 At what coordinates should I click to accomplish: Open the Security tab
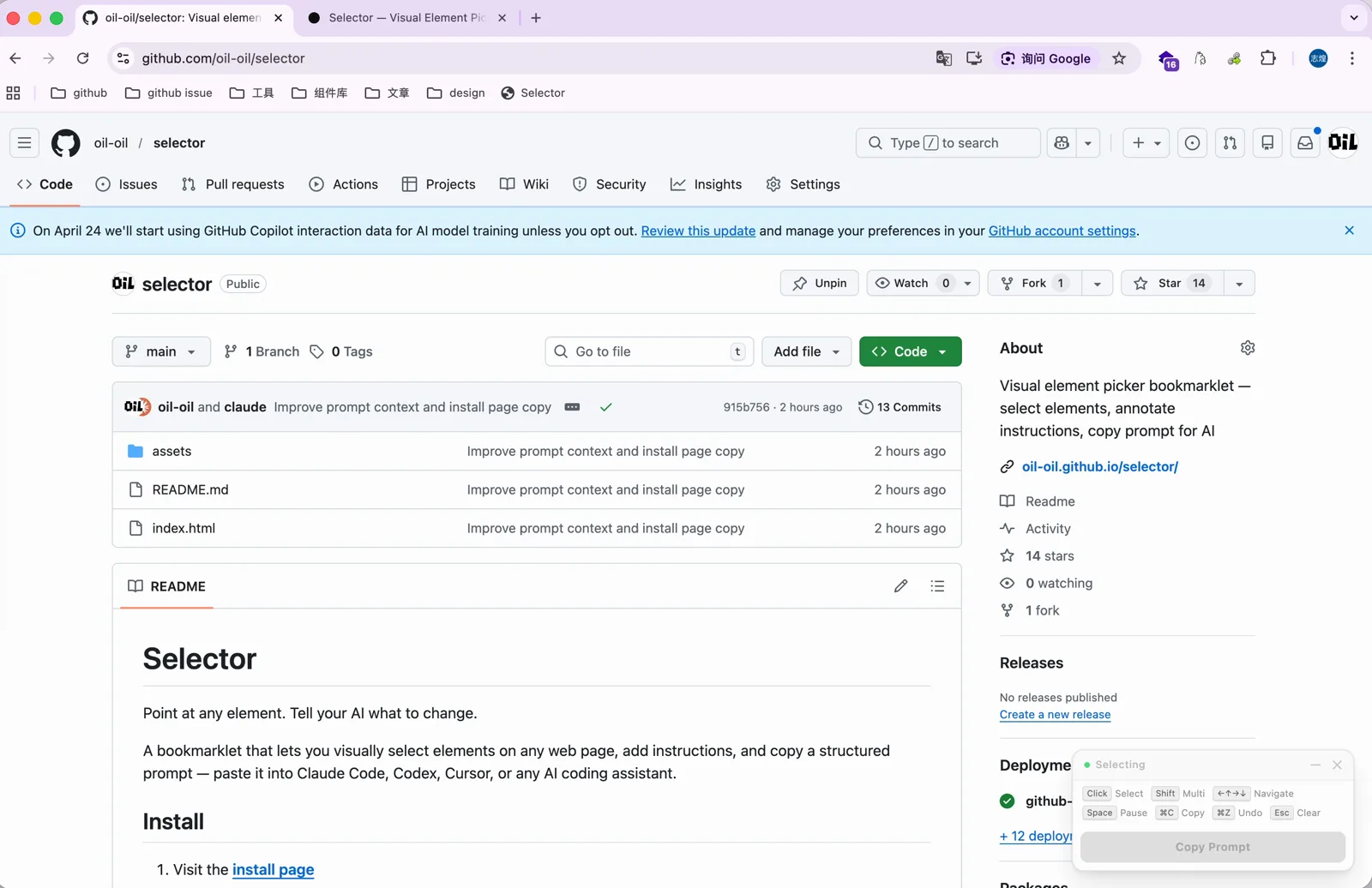click(x=610, y=184)
